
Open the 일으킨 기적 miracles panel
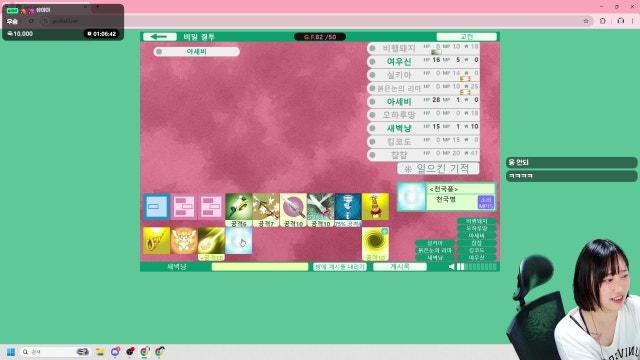[438, 168]
